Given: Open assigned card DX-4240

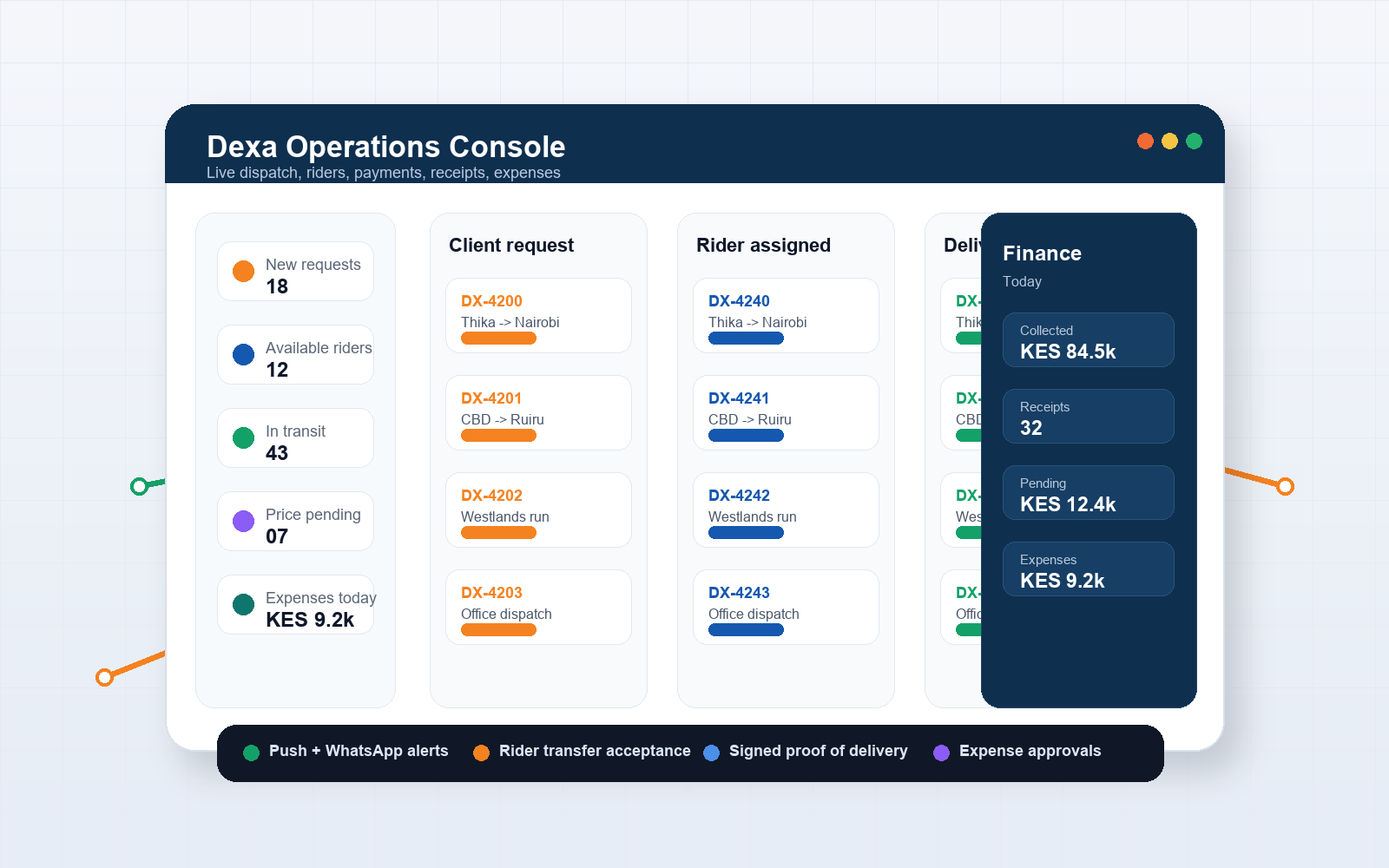Looking at the screenshot, I should point(786,315).
